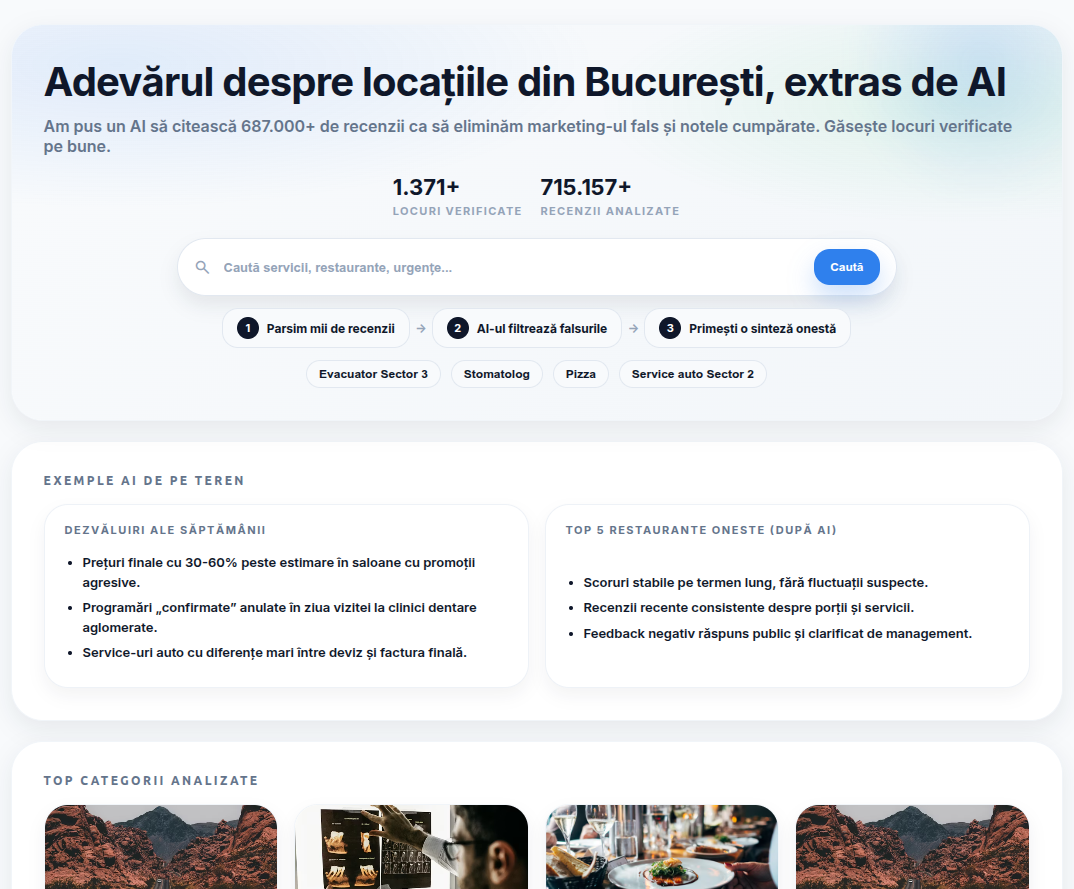Screen dimensions: 1074x889
Task: Click the "AI-ul filtrează falsurile" step pill
Action: tap(527, 327)
